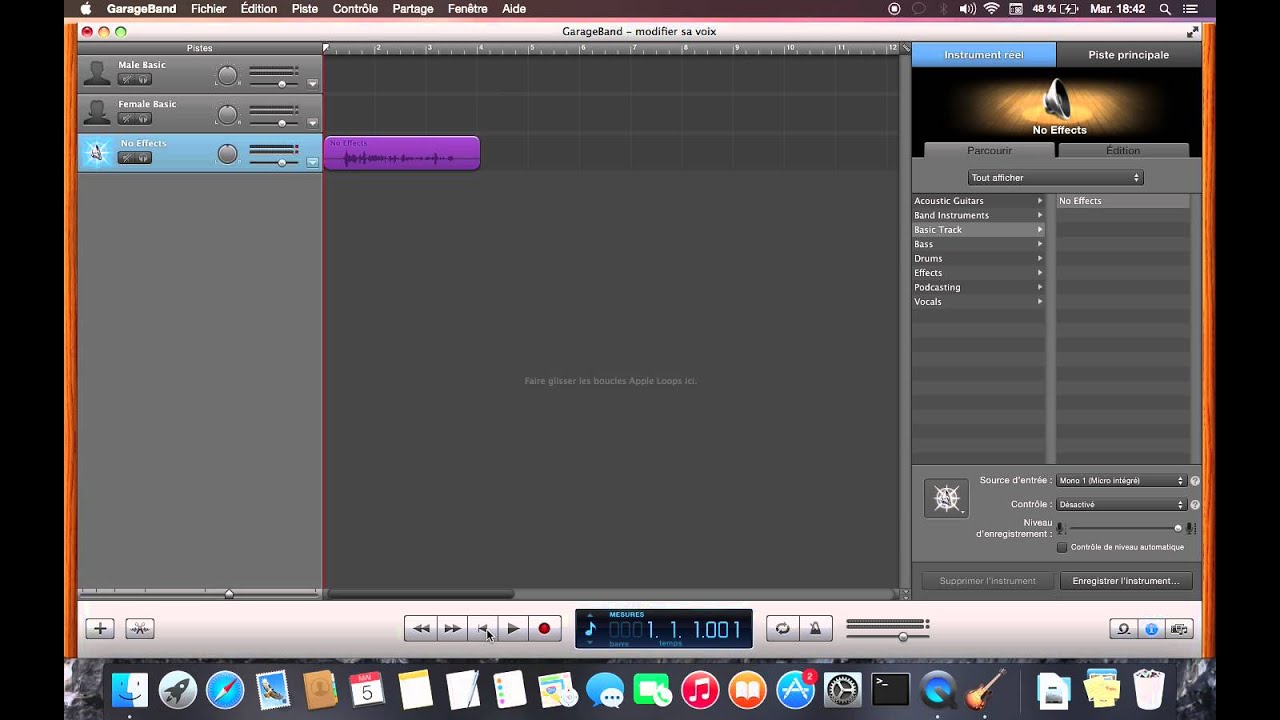Viewport: 1280px width, 720px height.
Task: Open Finder from the Dock
Action: 130,690
